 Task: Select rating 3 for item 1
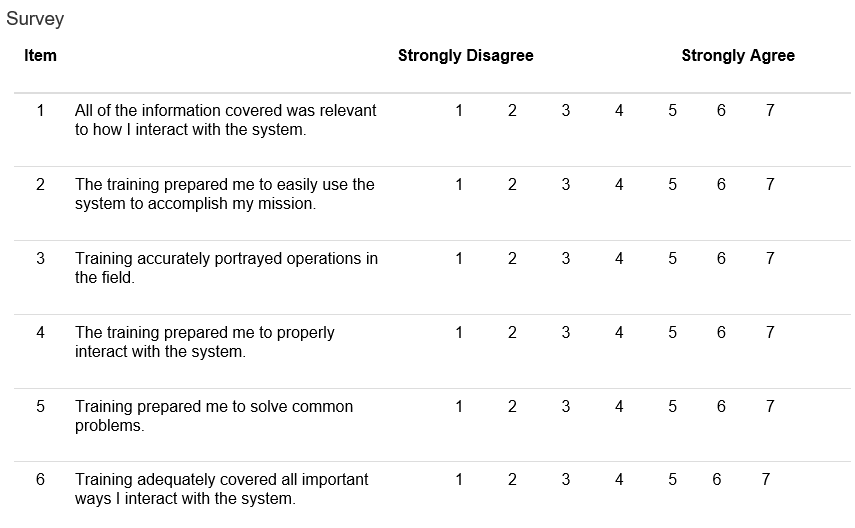click(x=566, y=111)
